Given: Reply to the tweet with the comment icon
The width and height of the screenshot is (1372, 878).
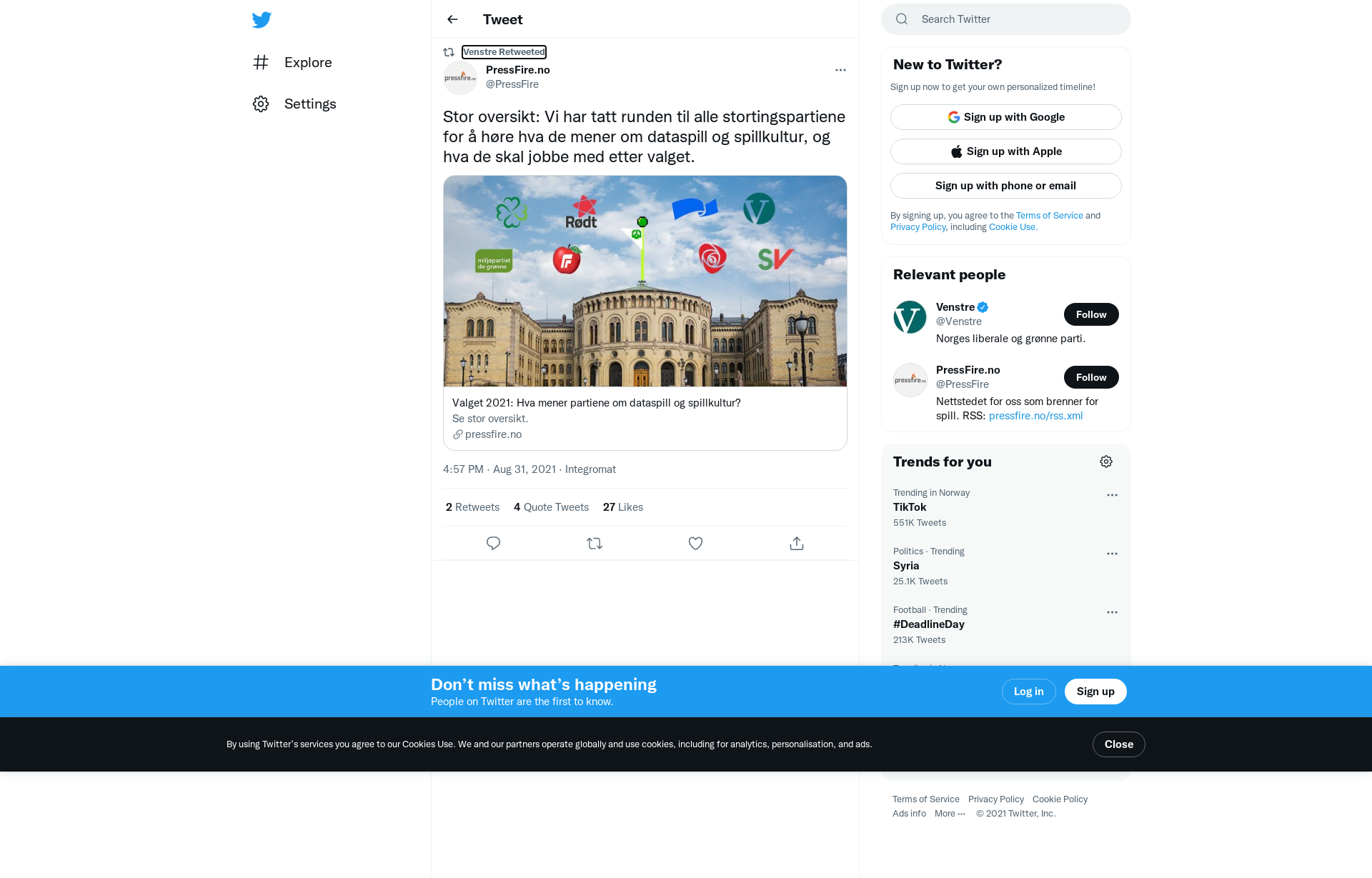Looking at the screenshot, I should [493, 544].
